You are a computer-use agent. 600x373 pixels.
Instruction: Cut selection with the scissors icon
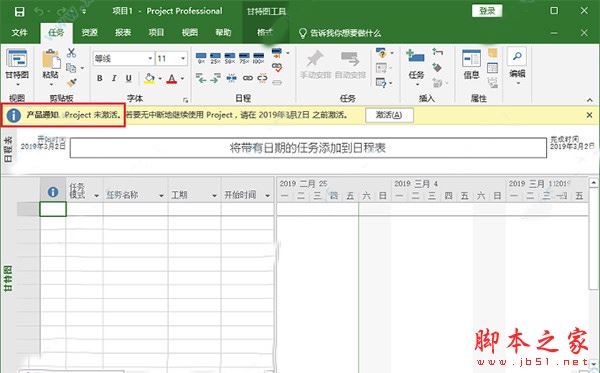tap(71, 53)
